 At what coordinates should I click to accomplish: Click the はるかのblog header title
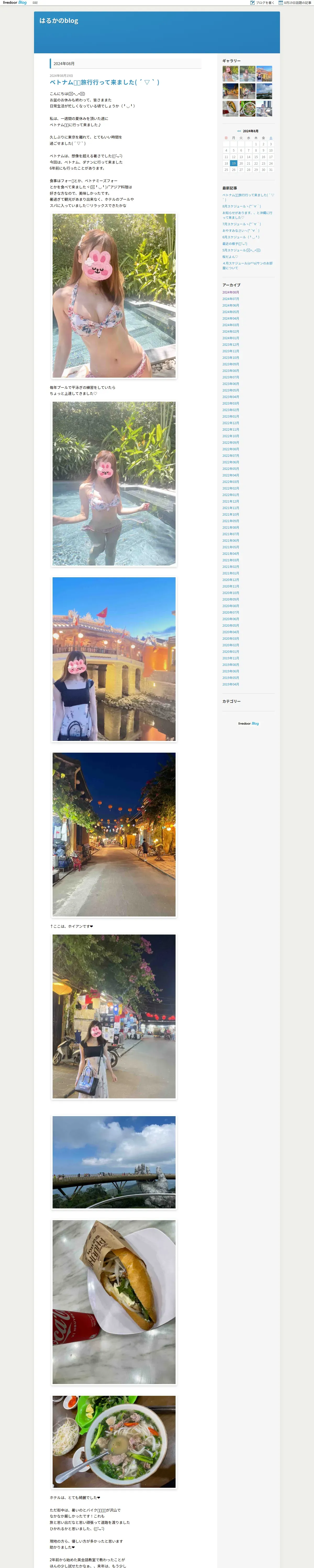click(x=59, y=21)
